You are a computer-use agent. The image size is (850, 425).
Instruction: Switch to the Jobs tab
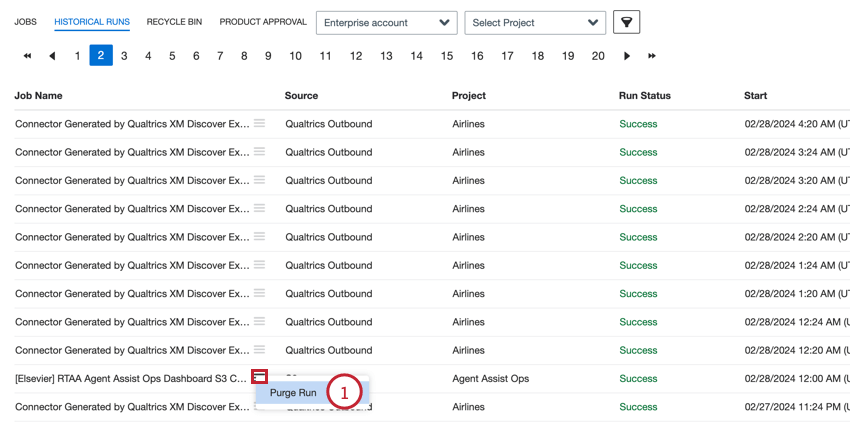(x=25, y=22)
